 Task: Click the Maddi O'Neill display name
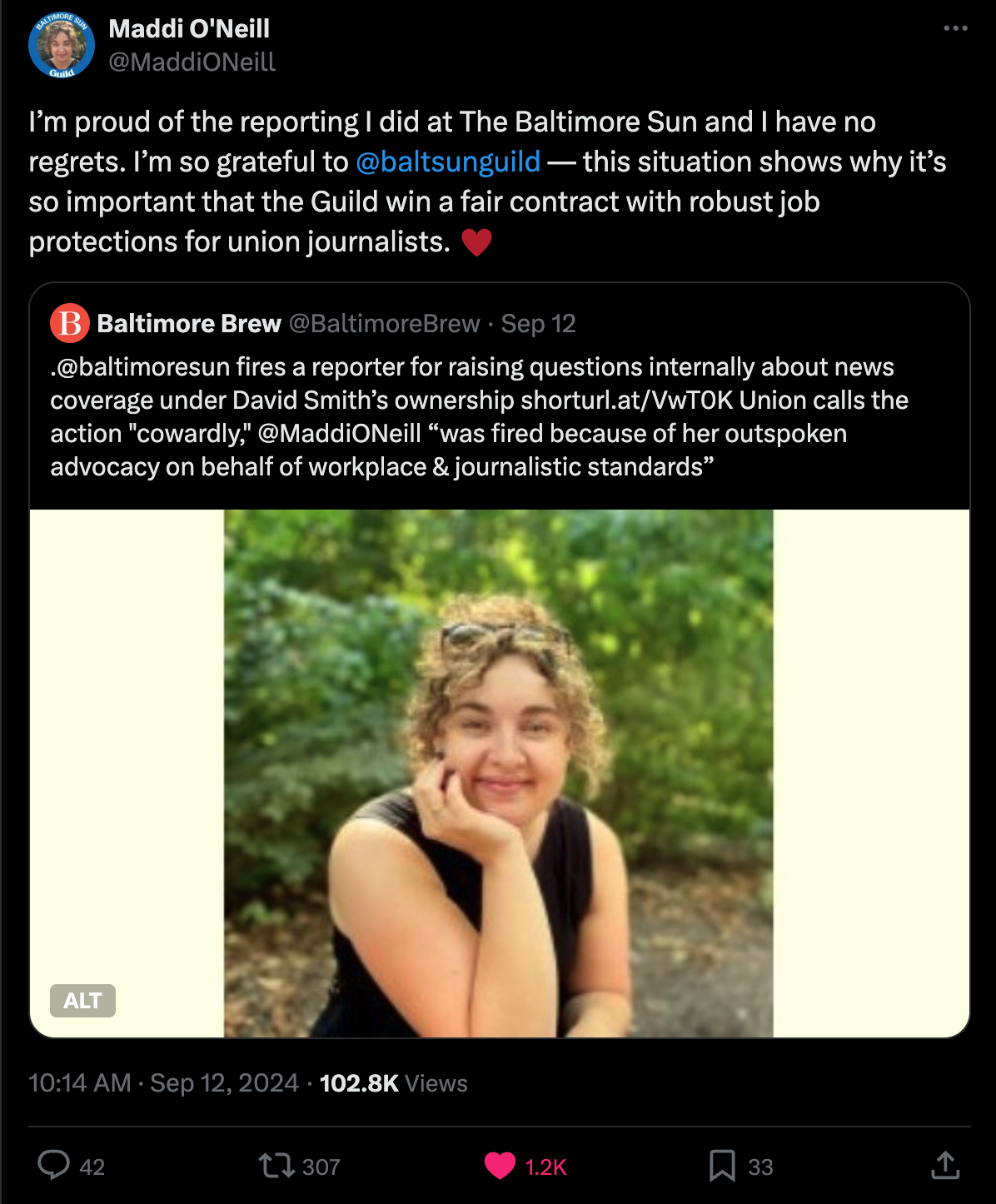[x=189, y=28]
